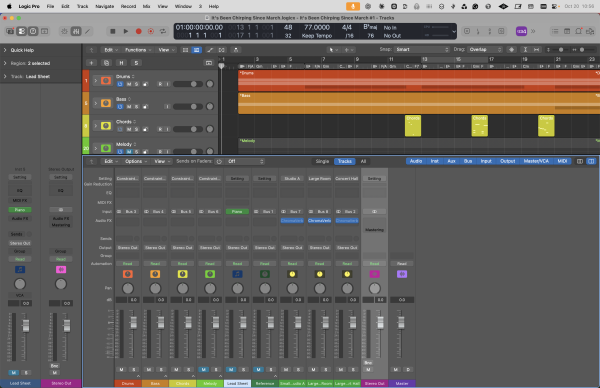Open the Track menu in menu bar
This screenshot has height=388, width=600.
click(82, 7)
